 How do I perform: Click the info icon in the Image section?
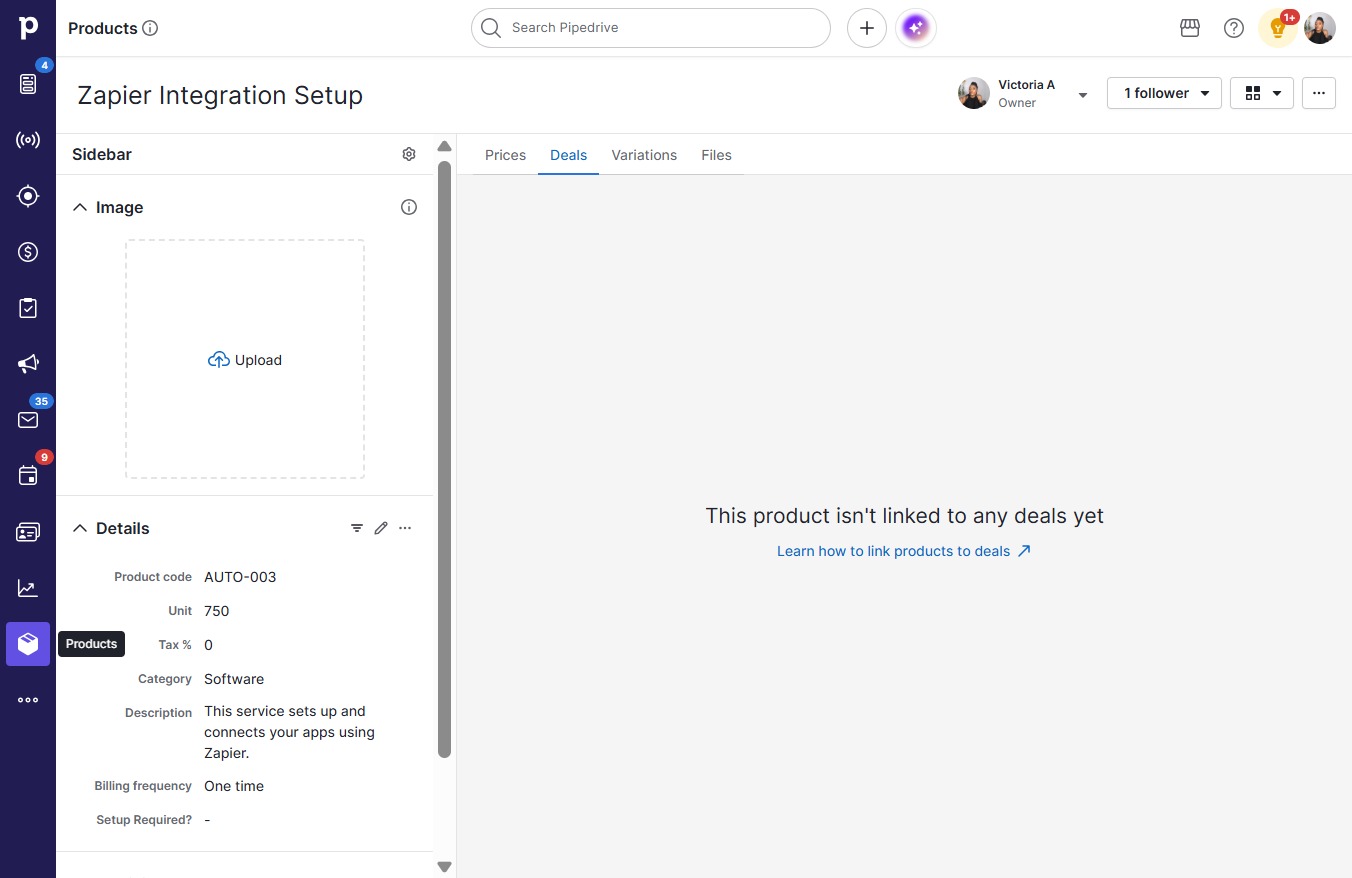(409, 207)
